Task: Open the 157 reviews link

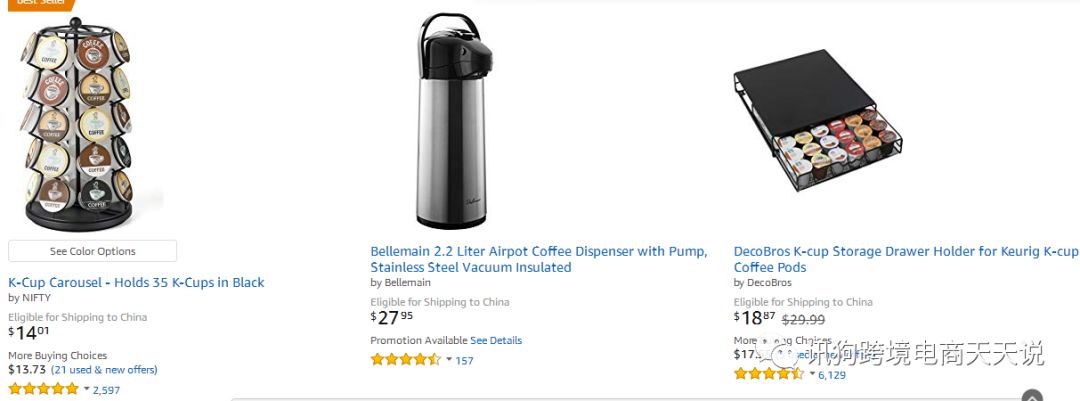Action: 464,361
